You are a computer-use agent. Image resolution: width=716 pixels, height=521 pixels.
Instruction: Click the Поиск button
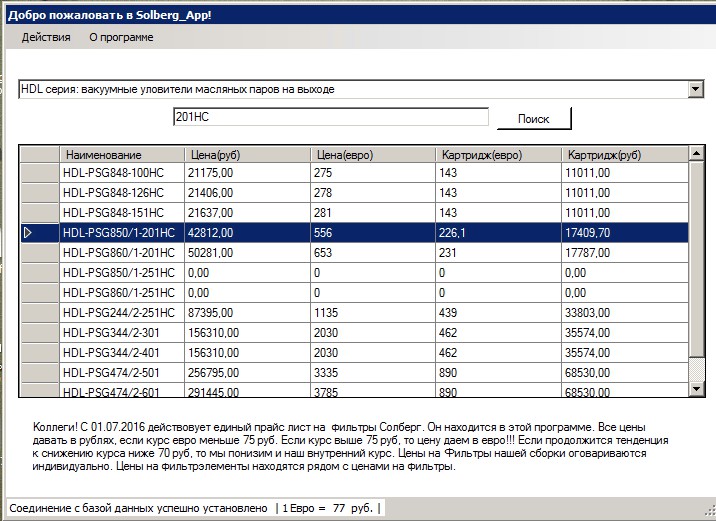point(533,119)
